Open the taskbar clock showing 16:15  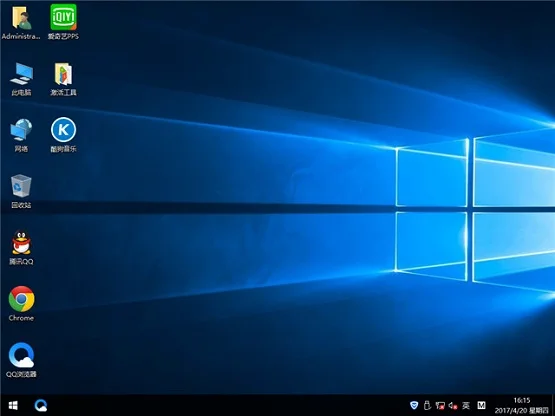[522, 405]
